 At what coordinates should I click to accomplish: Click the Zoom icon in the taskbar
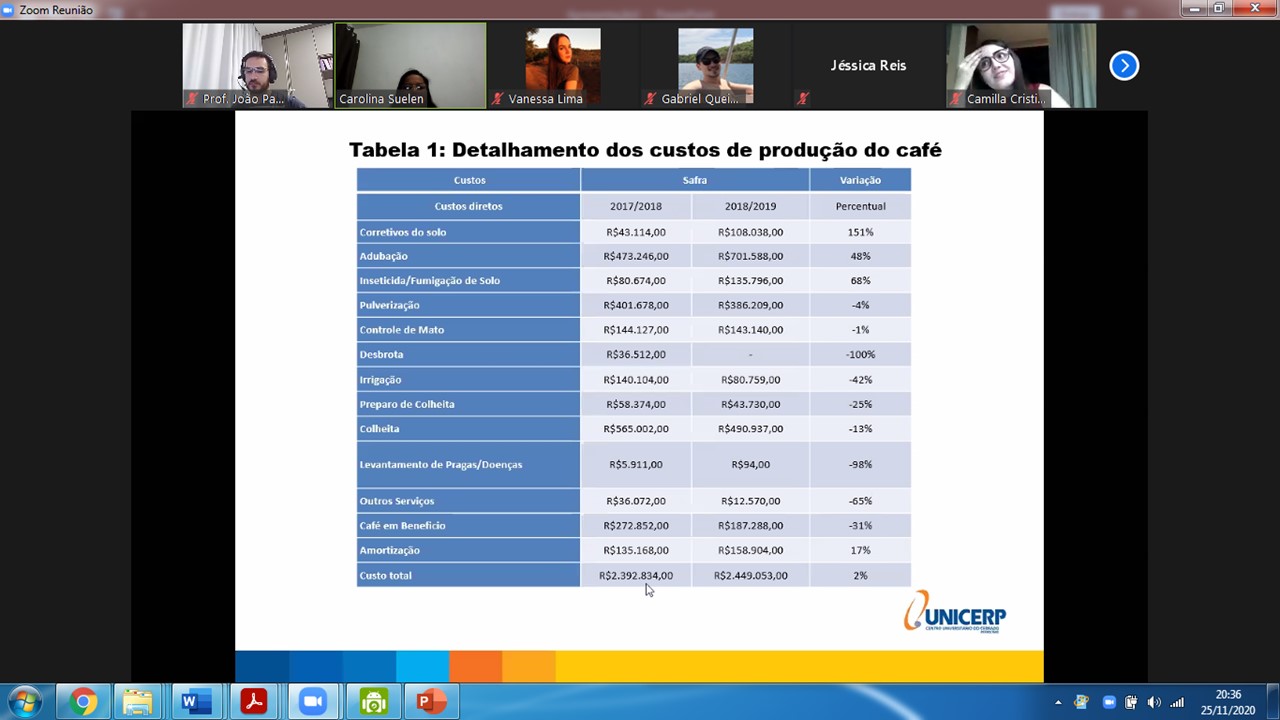pos(313,702)
